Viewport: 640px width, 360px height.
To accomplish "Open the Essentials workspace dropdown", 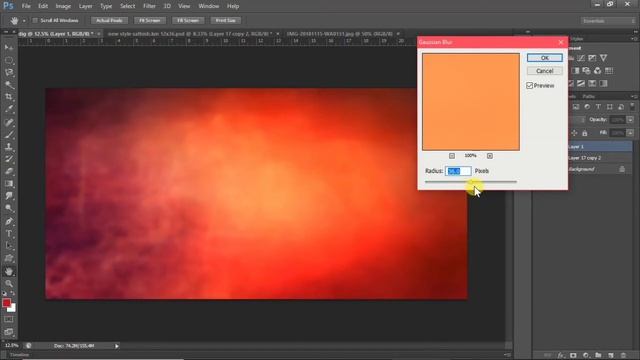I will 608,20.
